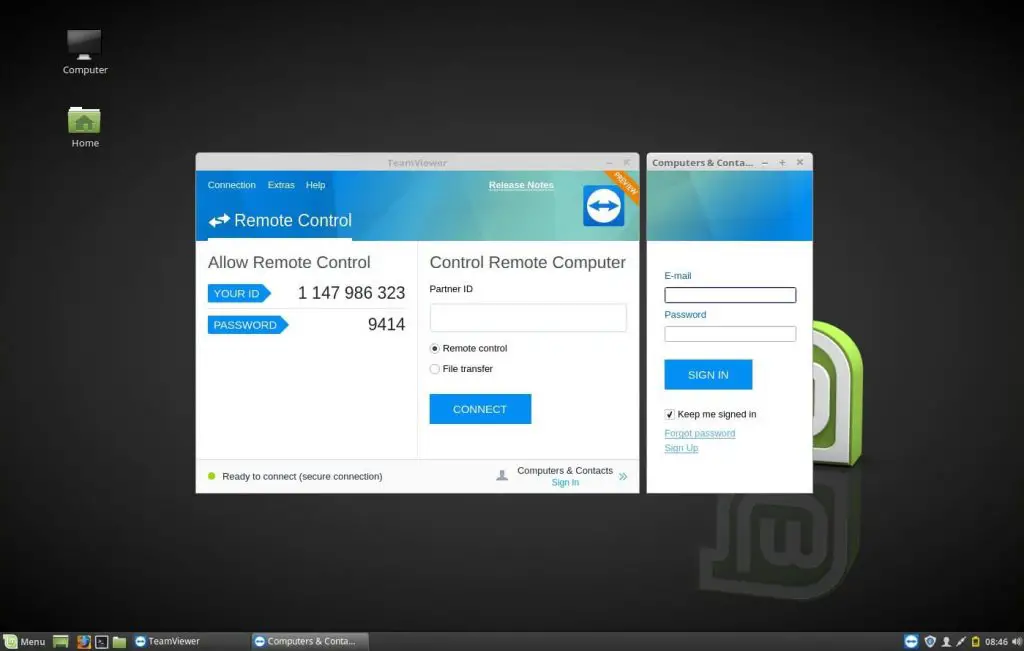Open the Extras menu

point(281,185)
